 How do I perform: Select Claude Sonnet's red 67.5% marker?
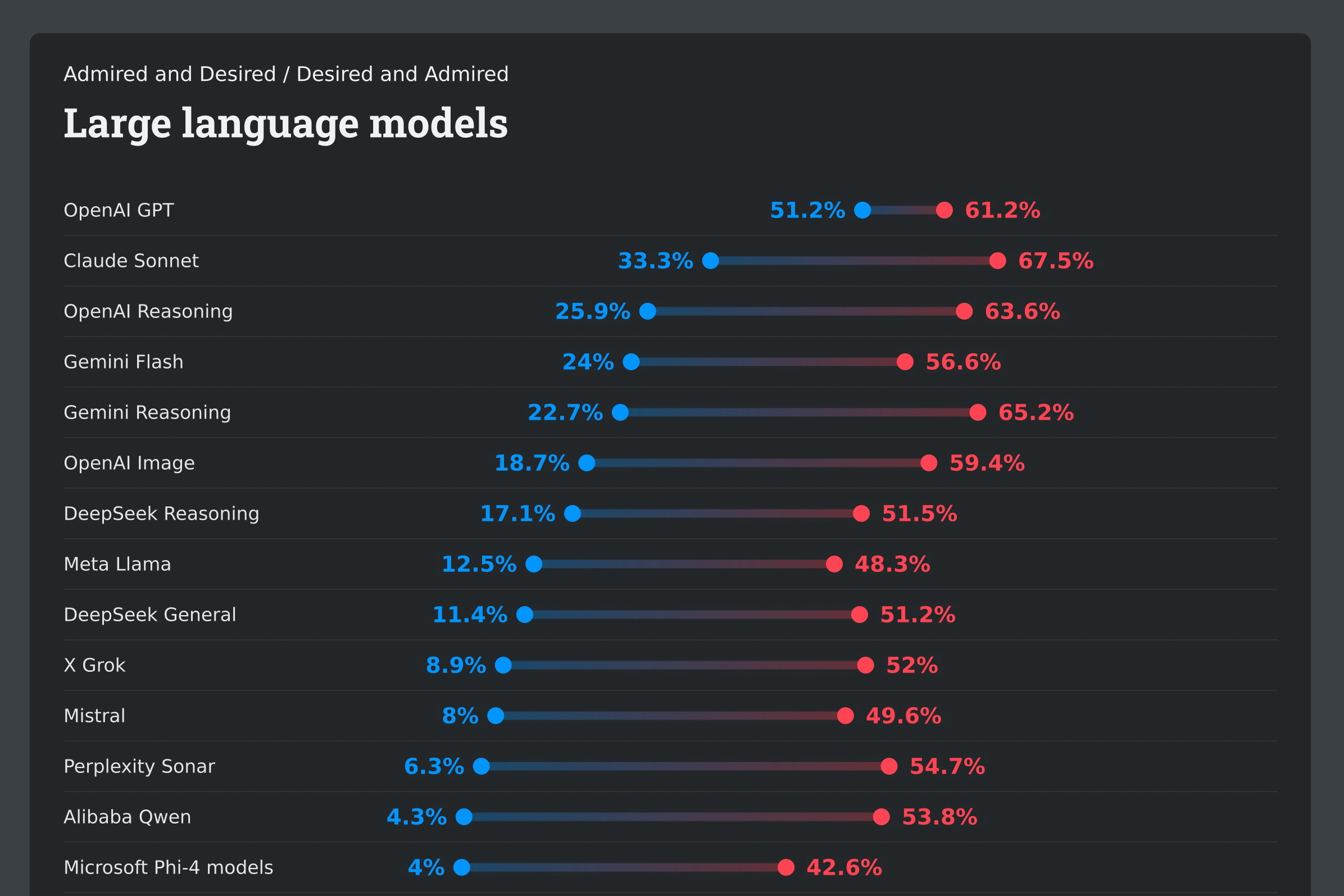(998, 261)
